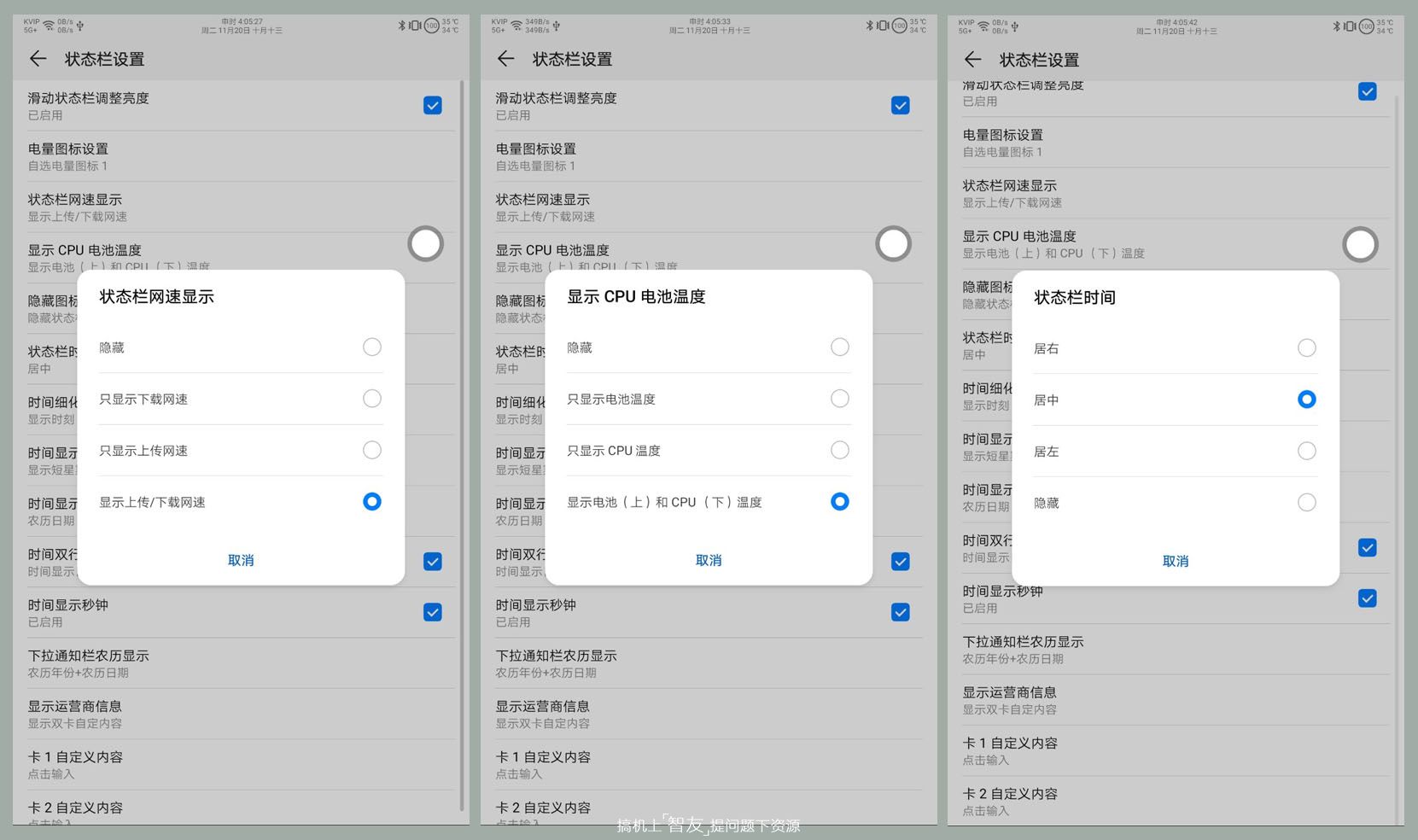Toggle 时间显示秒钟 checkbox below 状态栏时间 dialog

pyautogui.click(x=1368, y=598)
